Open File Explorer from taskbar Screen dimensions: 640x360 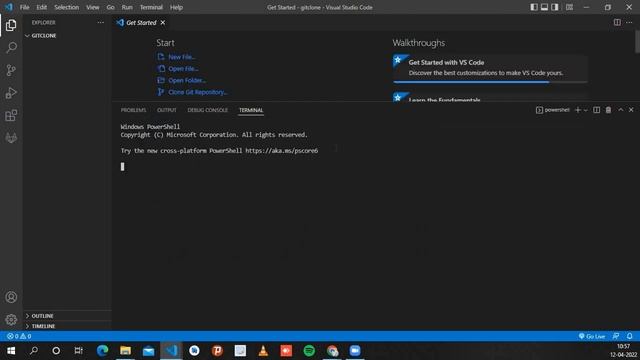125,351
